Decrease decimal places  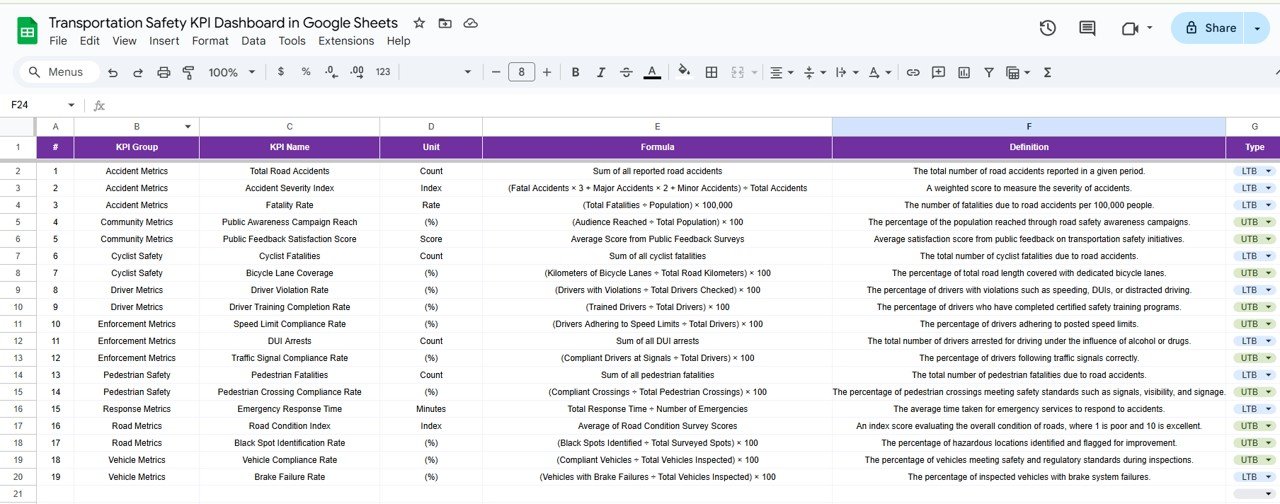(331, 72)
